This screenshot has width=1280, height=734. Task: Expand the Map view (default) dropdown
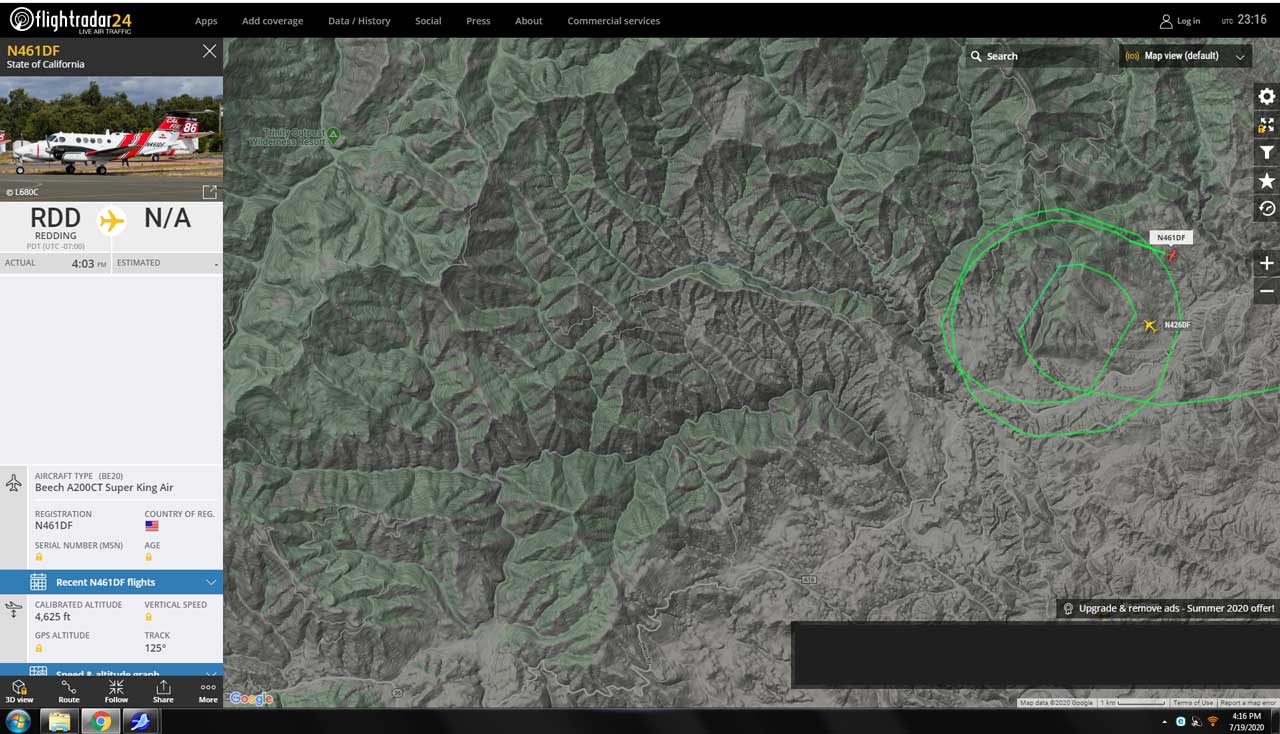[x=1185, y=56]
